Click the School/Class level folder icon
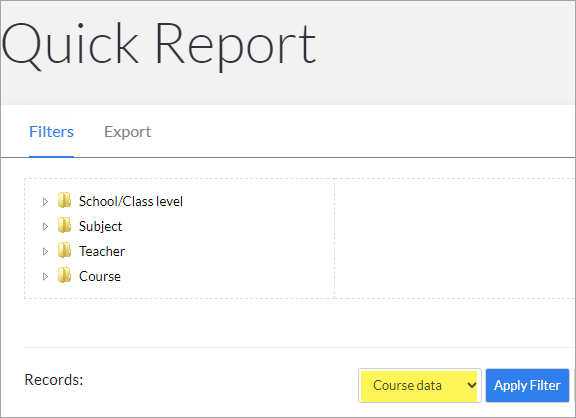Screen dimensions: 576x418 point(64,200)
